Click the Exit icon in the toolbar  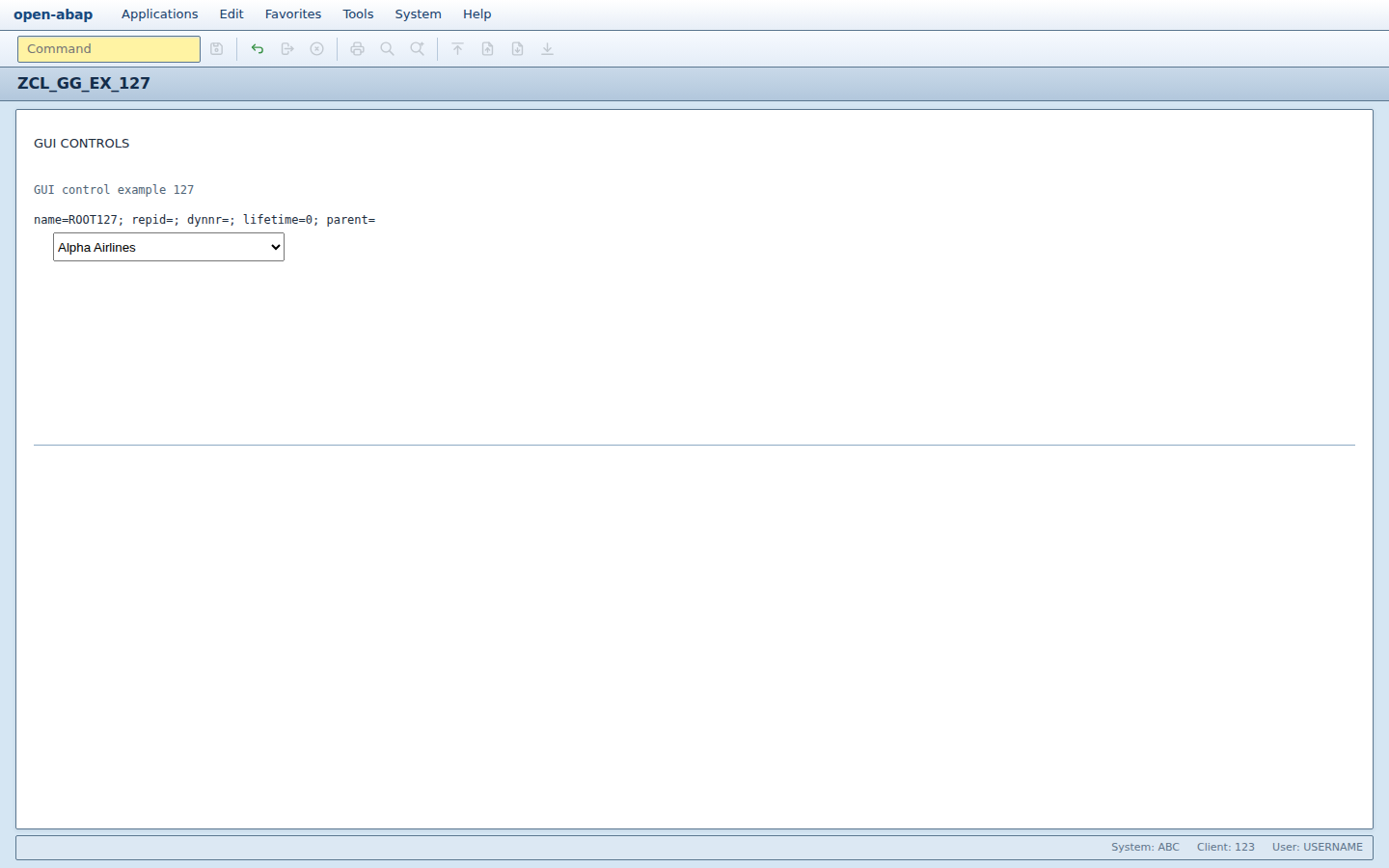coord(287,49)
